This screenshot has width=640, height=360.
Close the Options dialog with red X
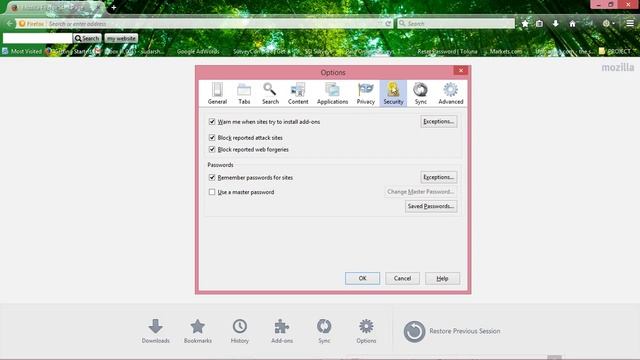[461, 71]
